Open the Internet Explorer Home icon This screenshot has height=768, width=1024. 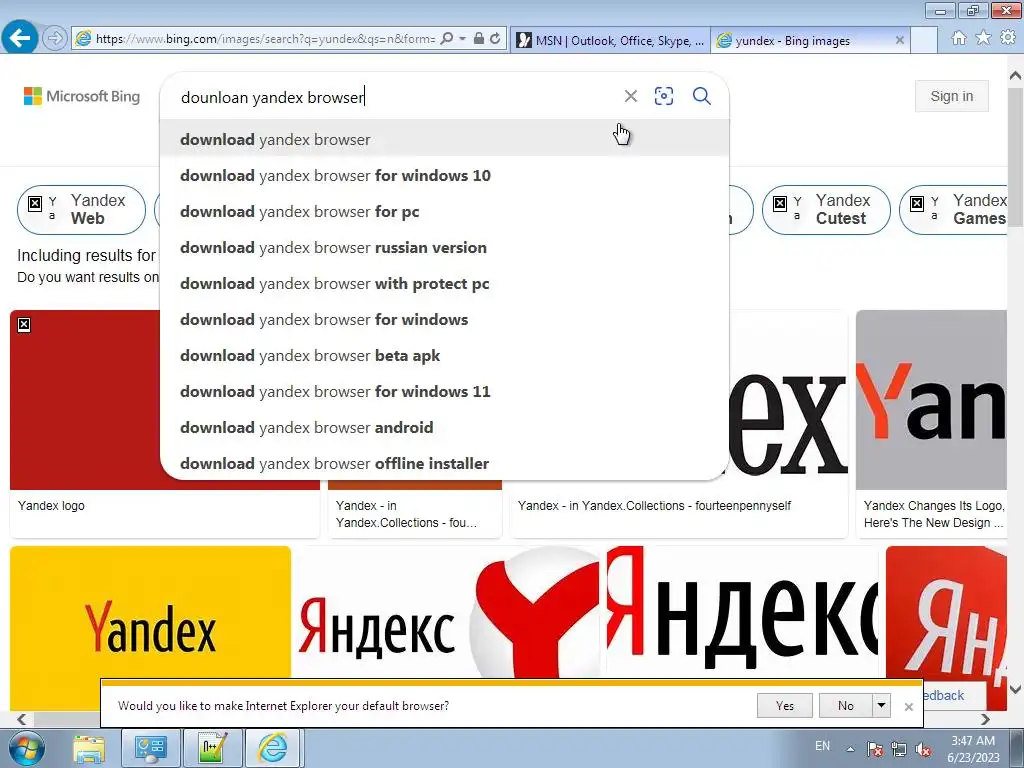coord(959,38)
